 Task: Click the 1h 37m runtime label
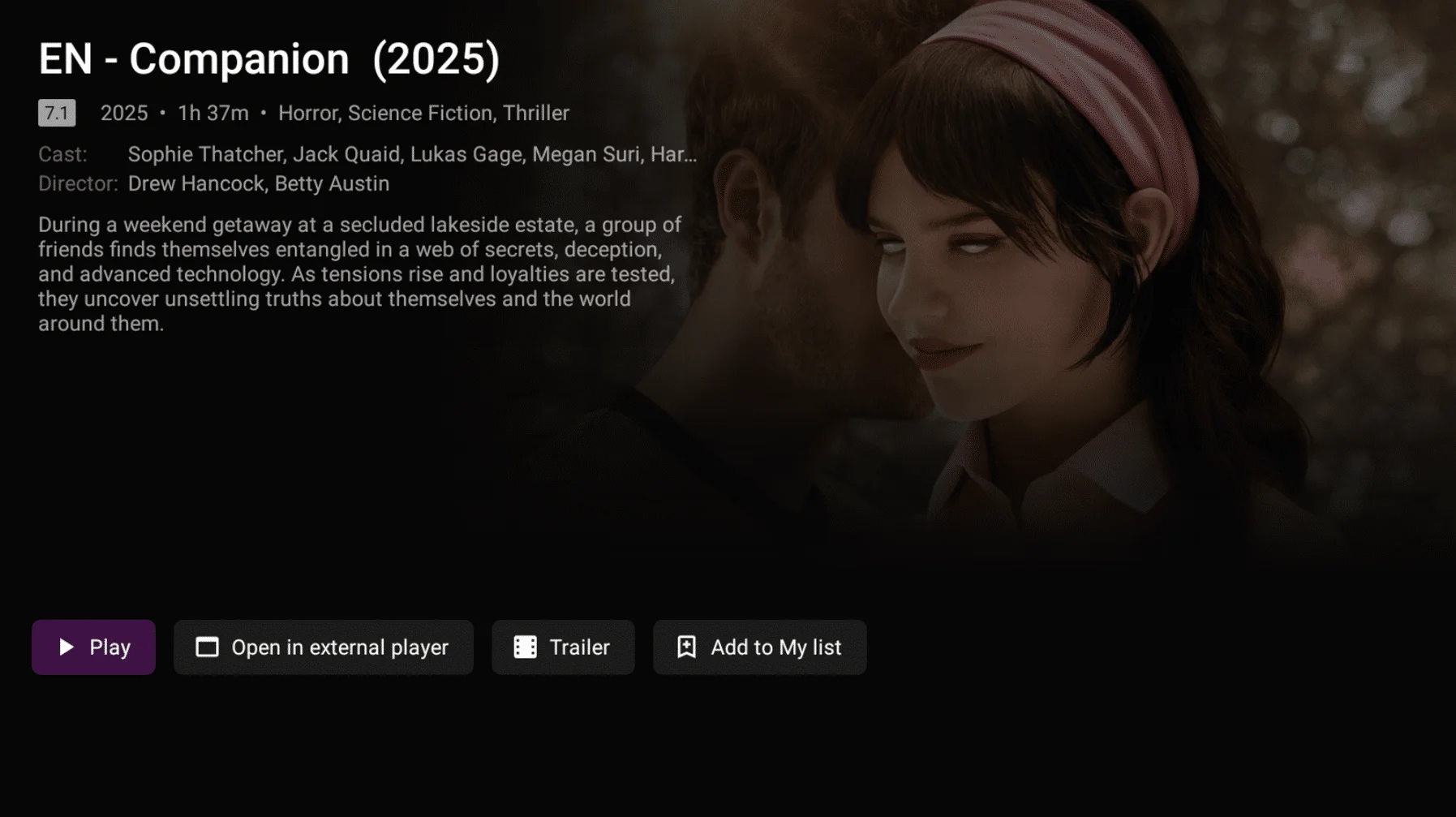(x=213, y=113)
